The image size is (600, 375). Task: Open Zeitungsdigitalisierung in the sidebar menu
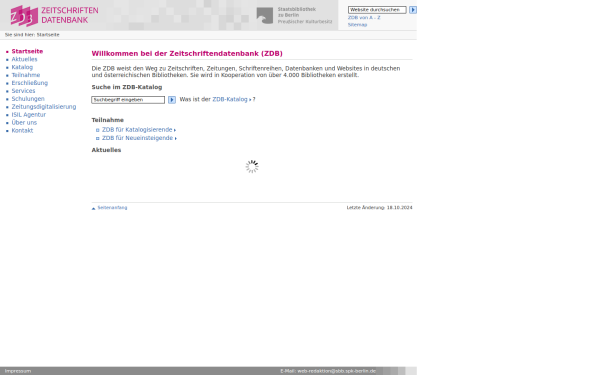(44, 107)
